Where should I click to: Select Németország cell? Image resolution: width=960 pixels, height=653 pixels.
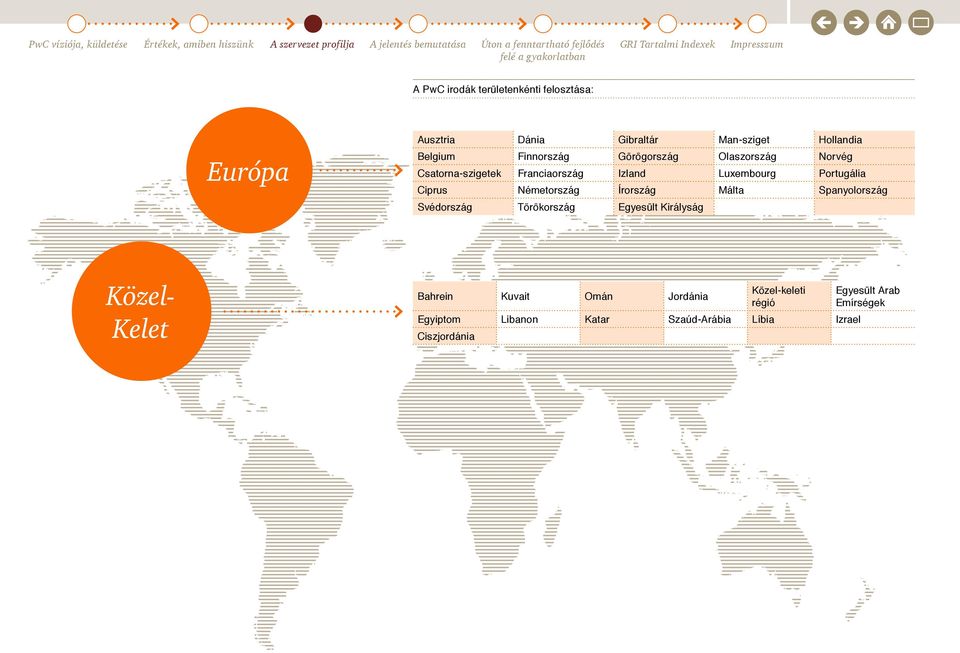(x=563, y=190)
